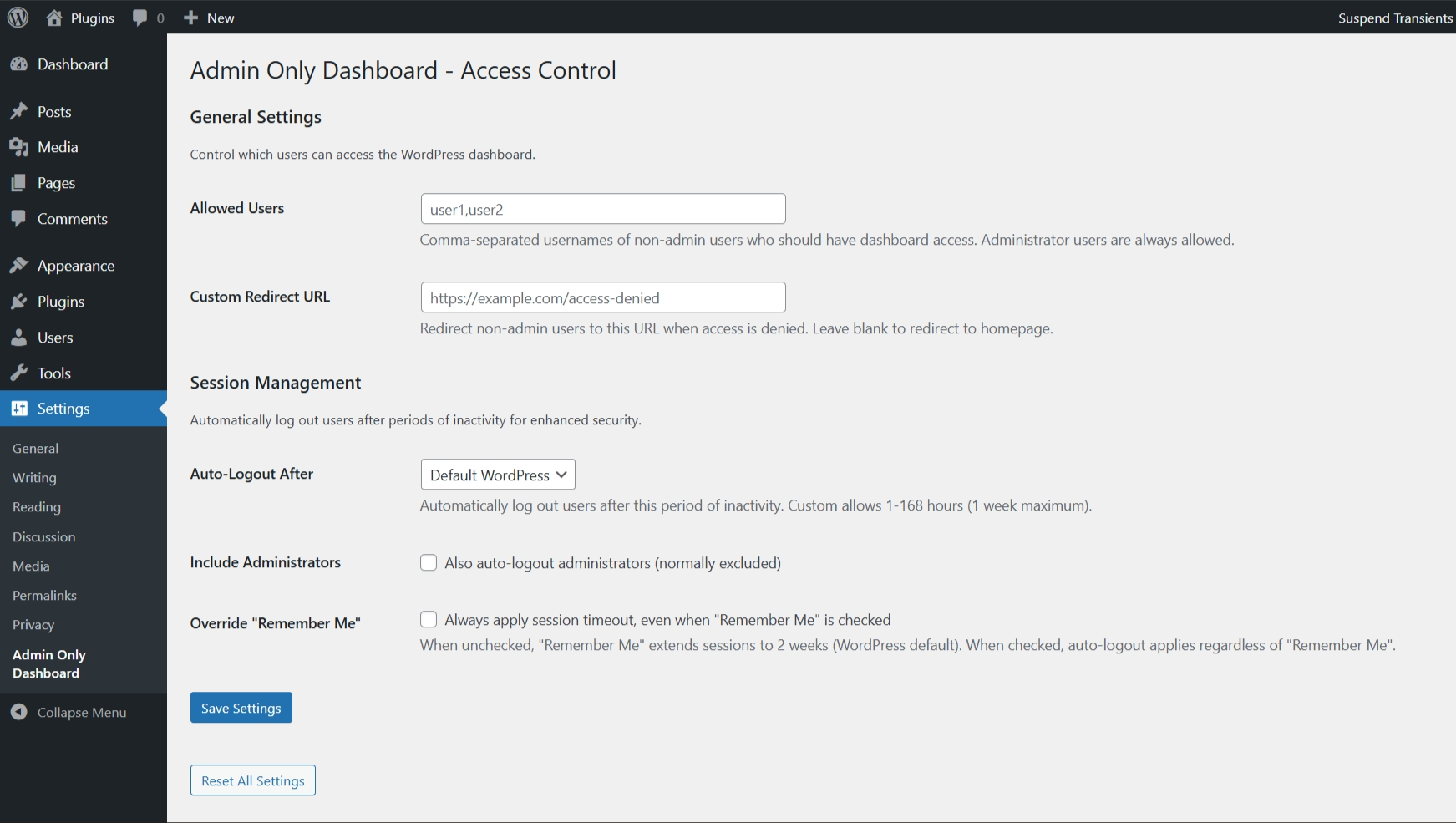Select the Posts pin icon
This screenshot has height=823, width=1456.
click(20, 111)
